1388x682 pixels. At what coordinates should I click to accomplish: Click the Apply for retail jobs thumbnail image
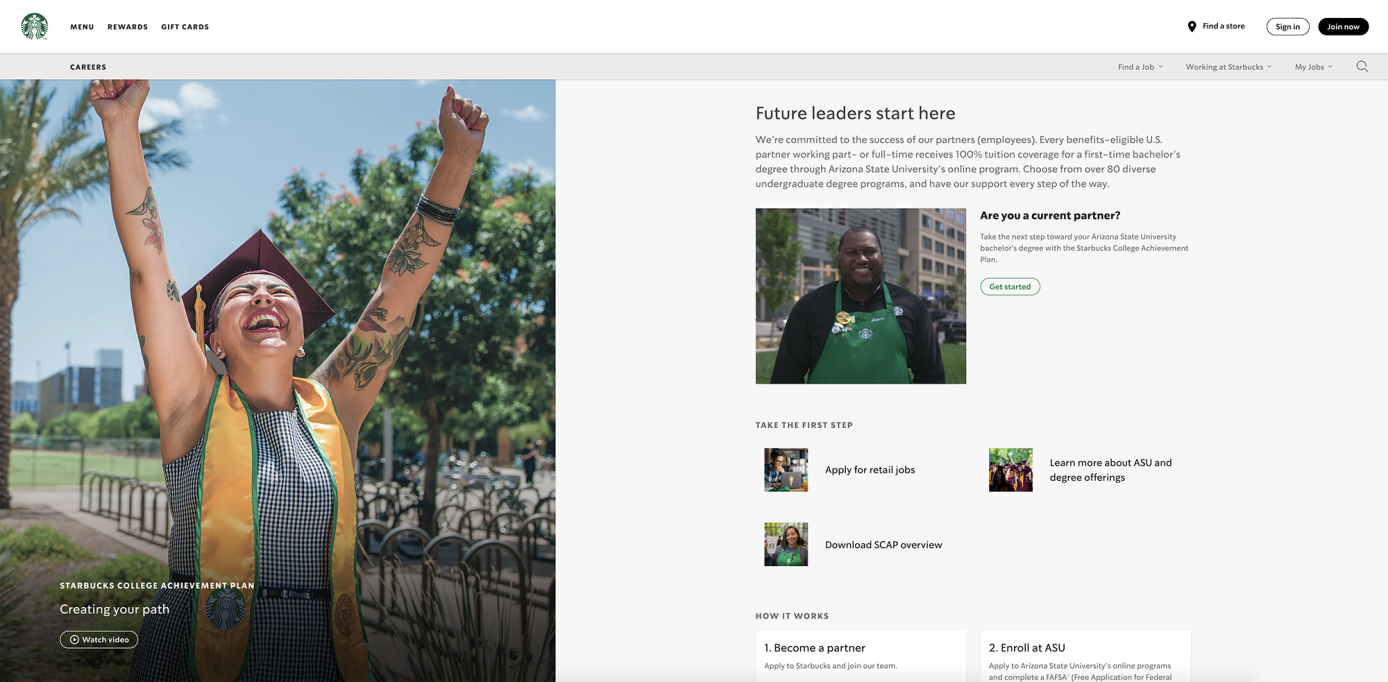pyautogui.click(x=786, y=470)
